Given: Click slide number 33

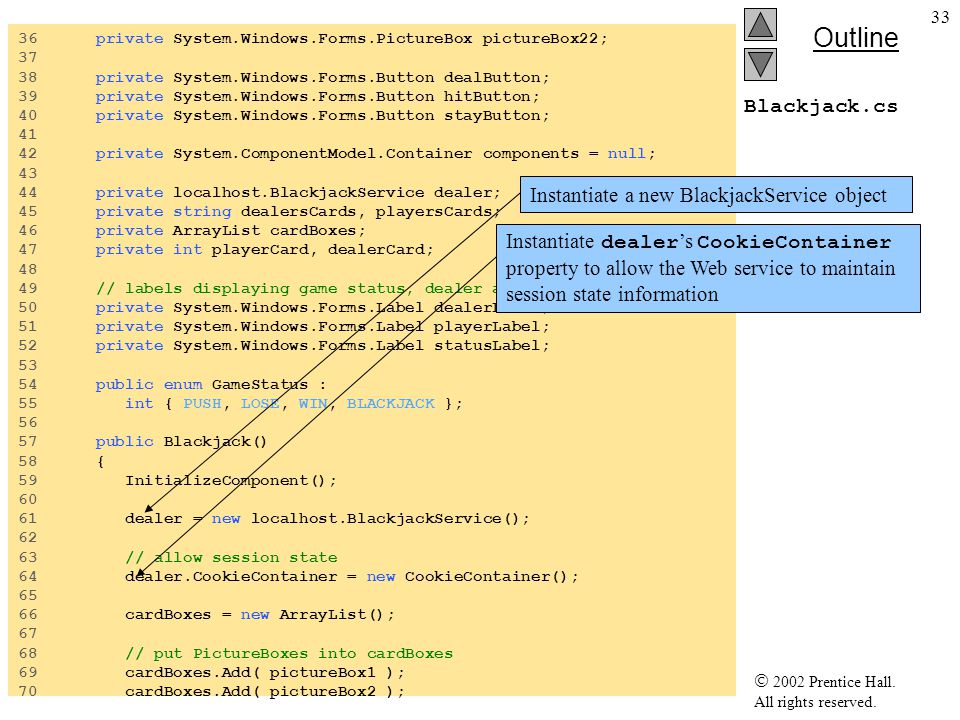Looking at the screenshot, I should pyautogui.click(x=940, y=17).
